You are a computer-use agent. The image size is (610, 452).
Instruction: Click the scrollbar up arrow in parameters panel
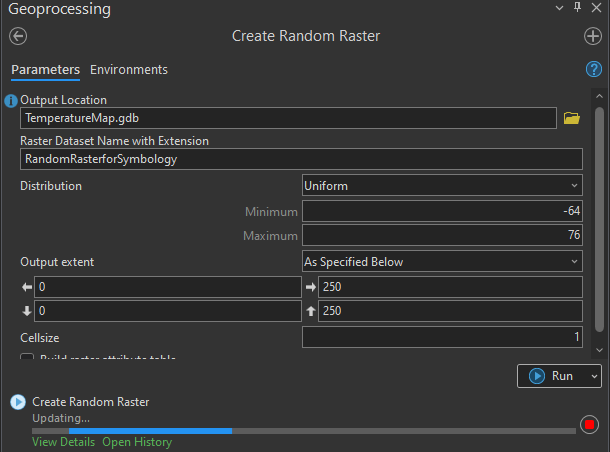[x=599, y=96]
